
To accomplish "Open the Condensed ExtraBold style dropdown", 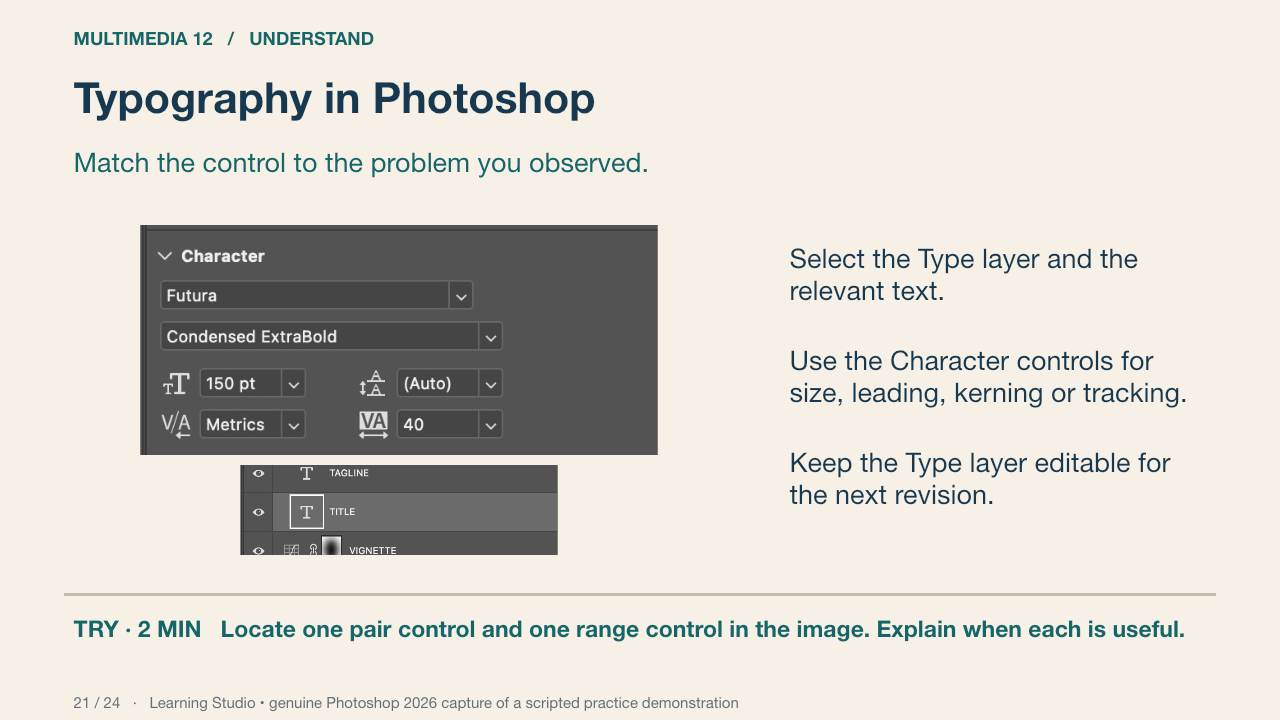I will (490, 337).
